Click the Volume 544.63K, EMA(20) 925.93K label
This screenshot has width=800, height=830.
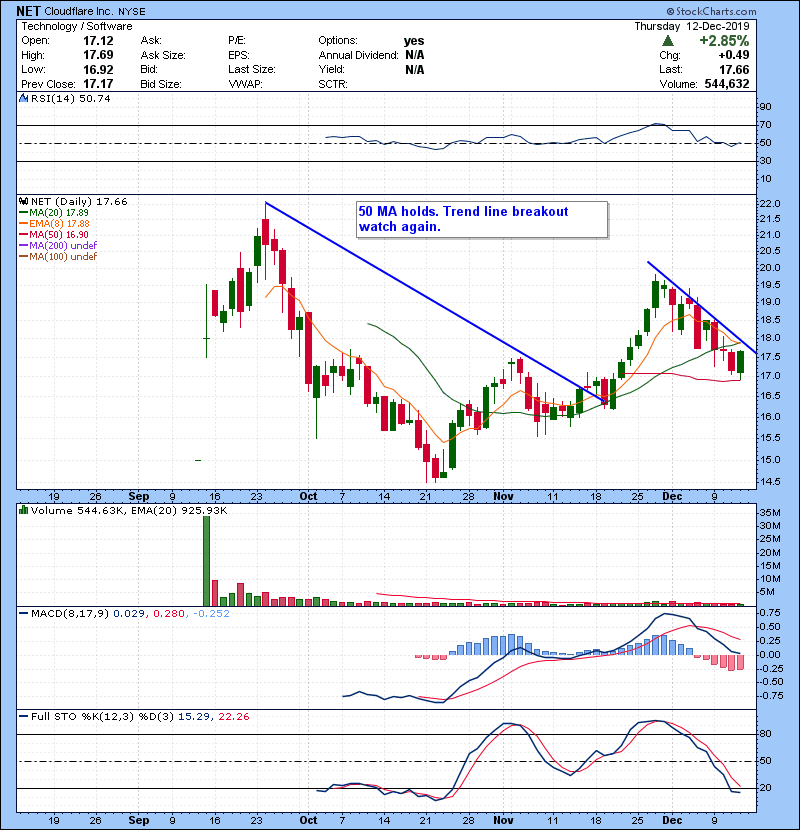pos(129,510)
